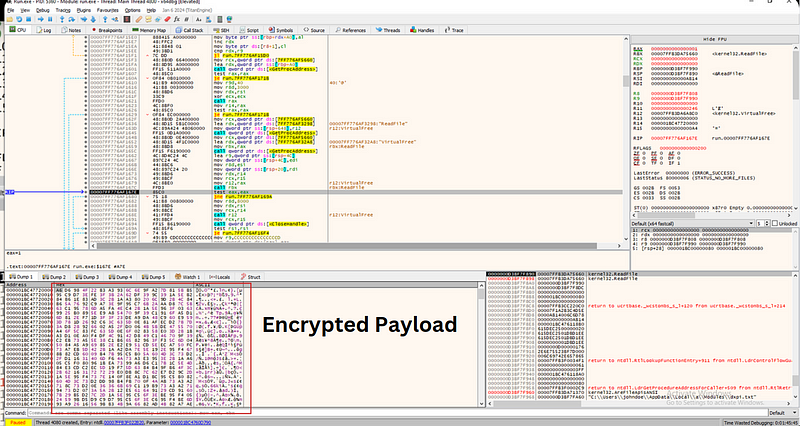
Task: Open the Labels toolbar icon
Action: click(x=158, y=19)
